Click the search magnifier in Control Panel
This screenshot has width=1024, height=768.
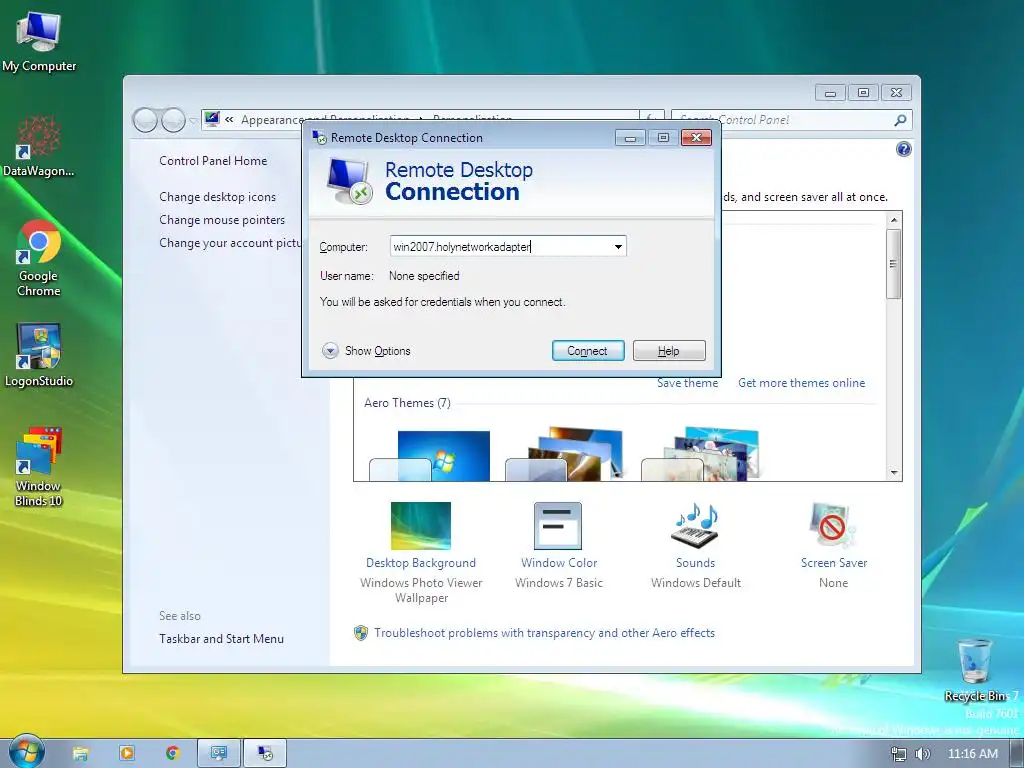click(x=900, y=120)
